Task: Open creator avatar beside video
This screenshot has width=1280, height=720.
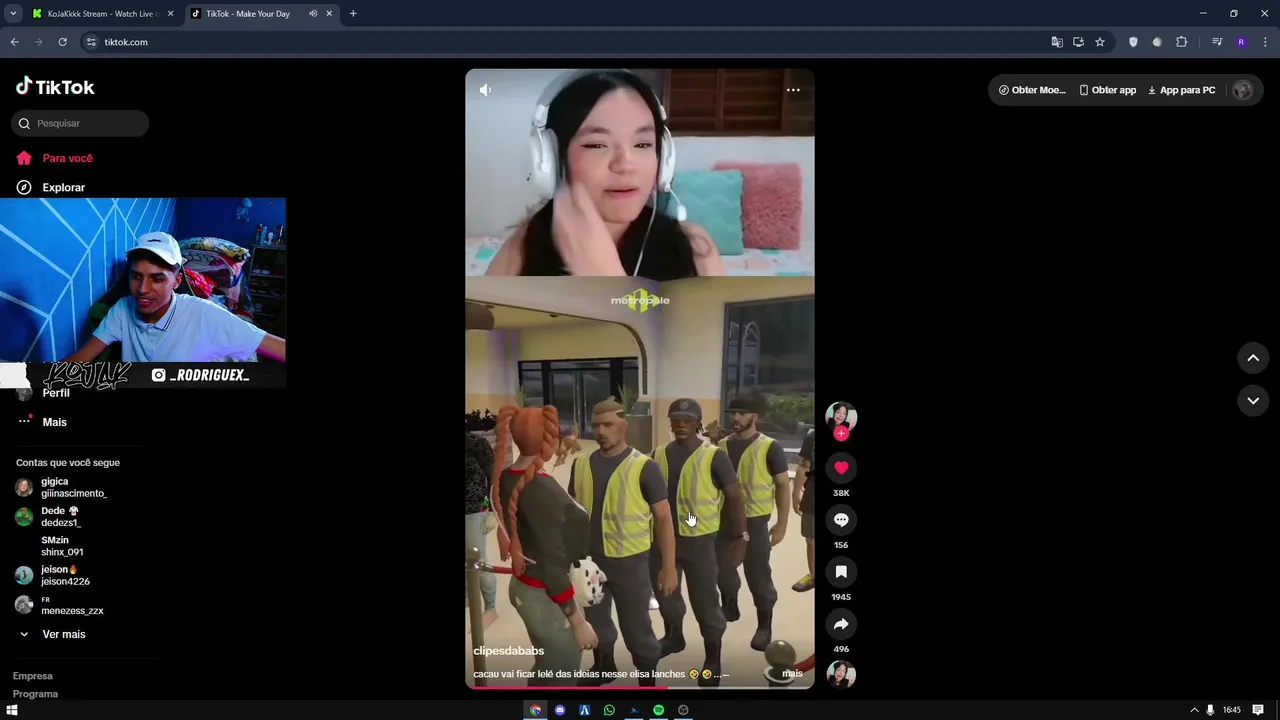Action: tap(841, 417)
